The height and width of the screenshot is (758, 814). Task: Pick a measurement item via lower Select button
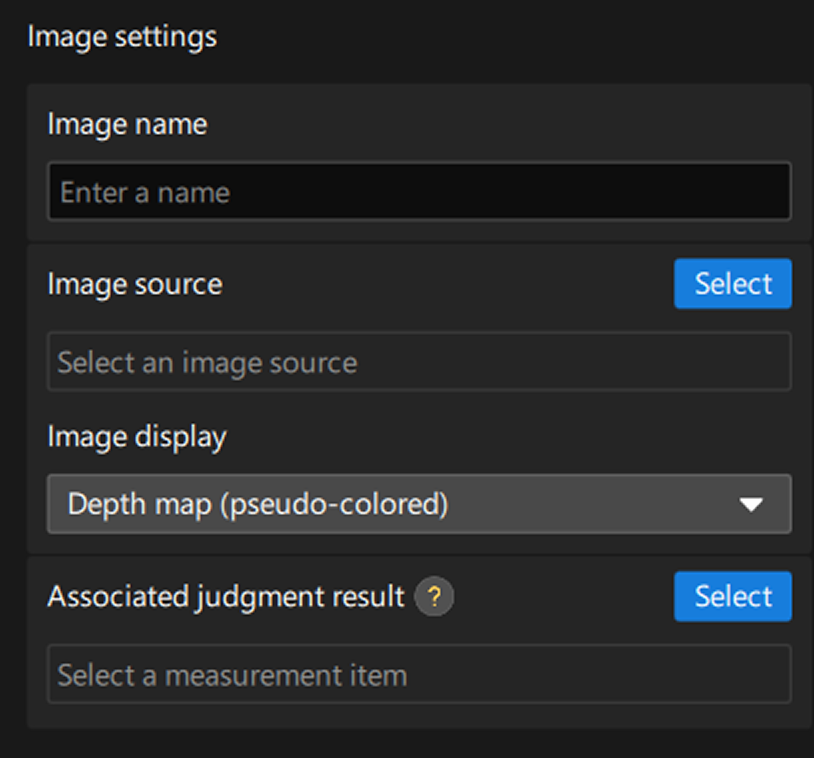(x=733, y=597)
